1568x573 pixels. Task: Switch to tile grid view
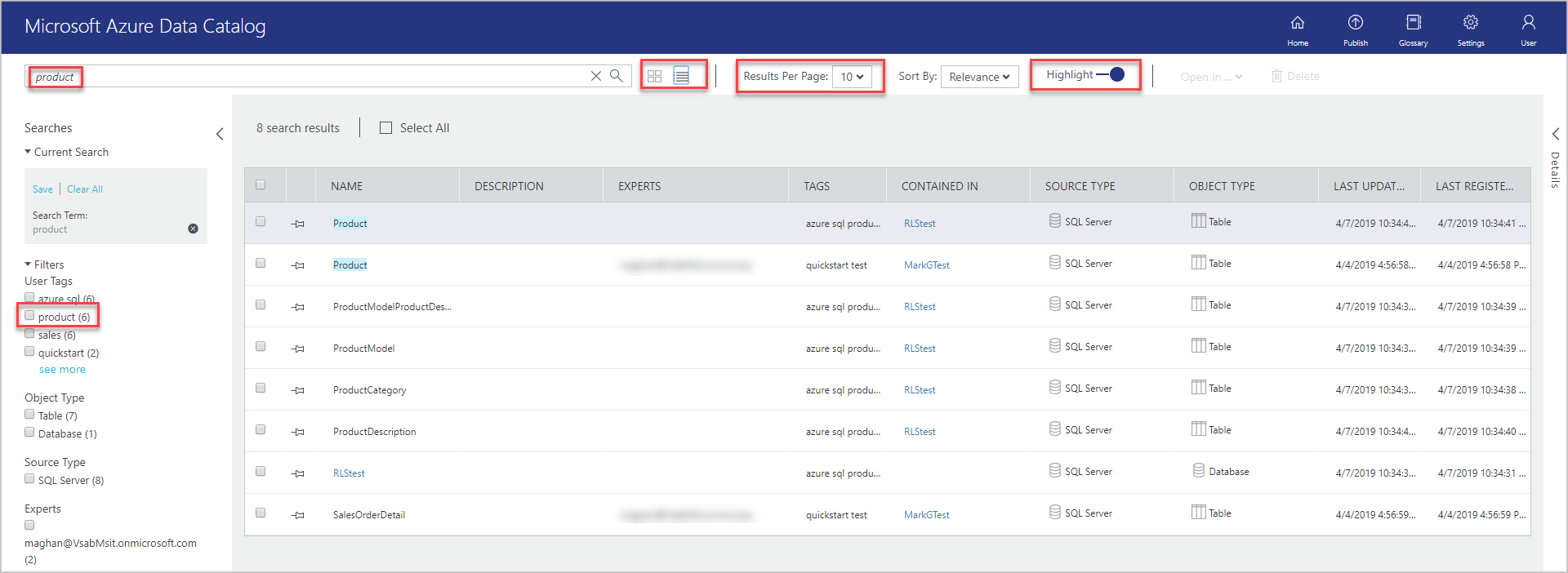pos(654,76)
